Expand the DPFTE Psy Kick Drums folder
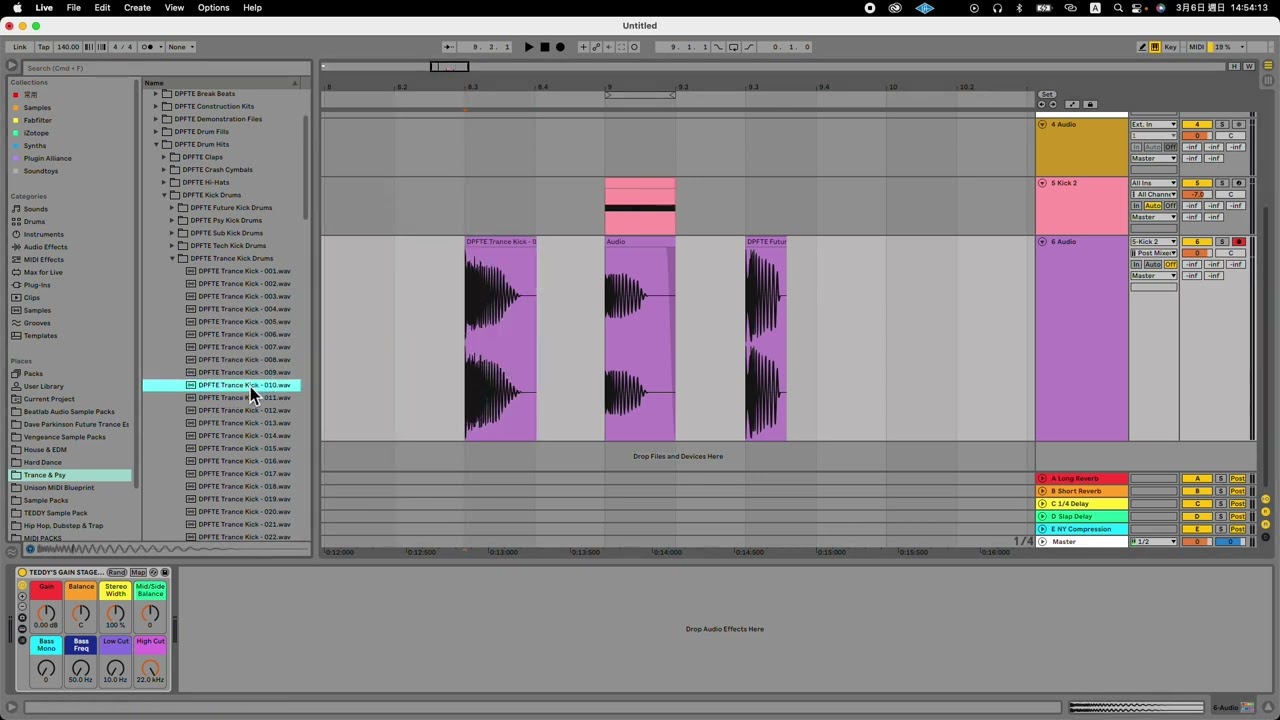 [172, 220]
